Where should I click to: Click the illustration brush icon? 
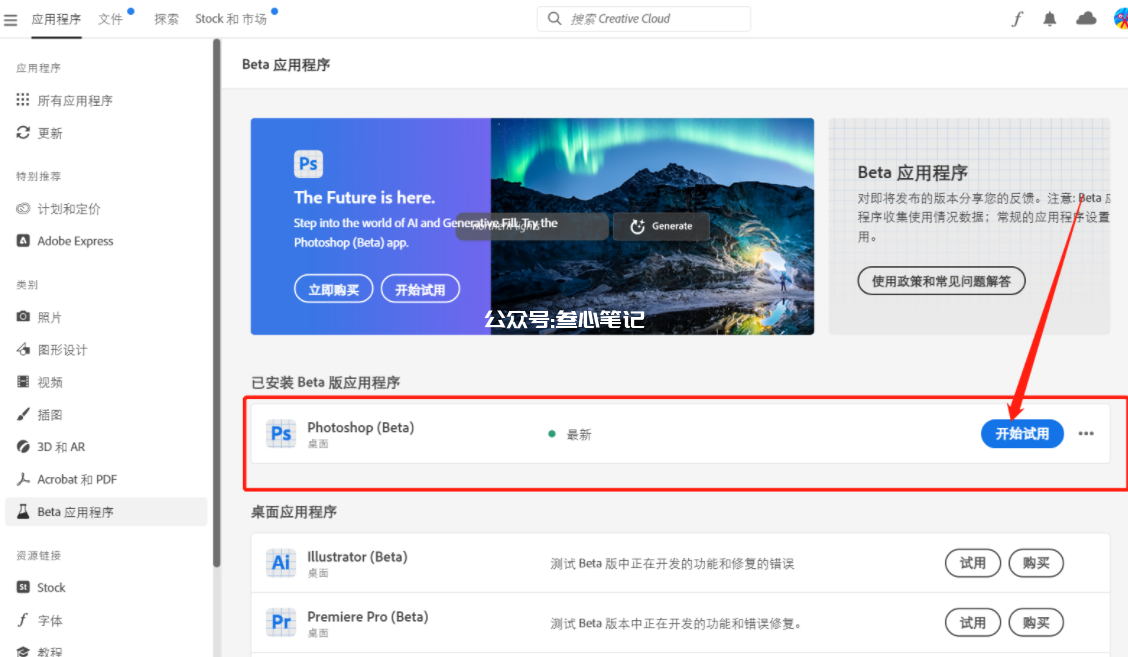pos(23,414)
